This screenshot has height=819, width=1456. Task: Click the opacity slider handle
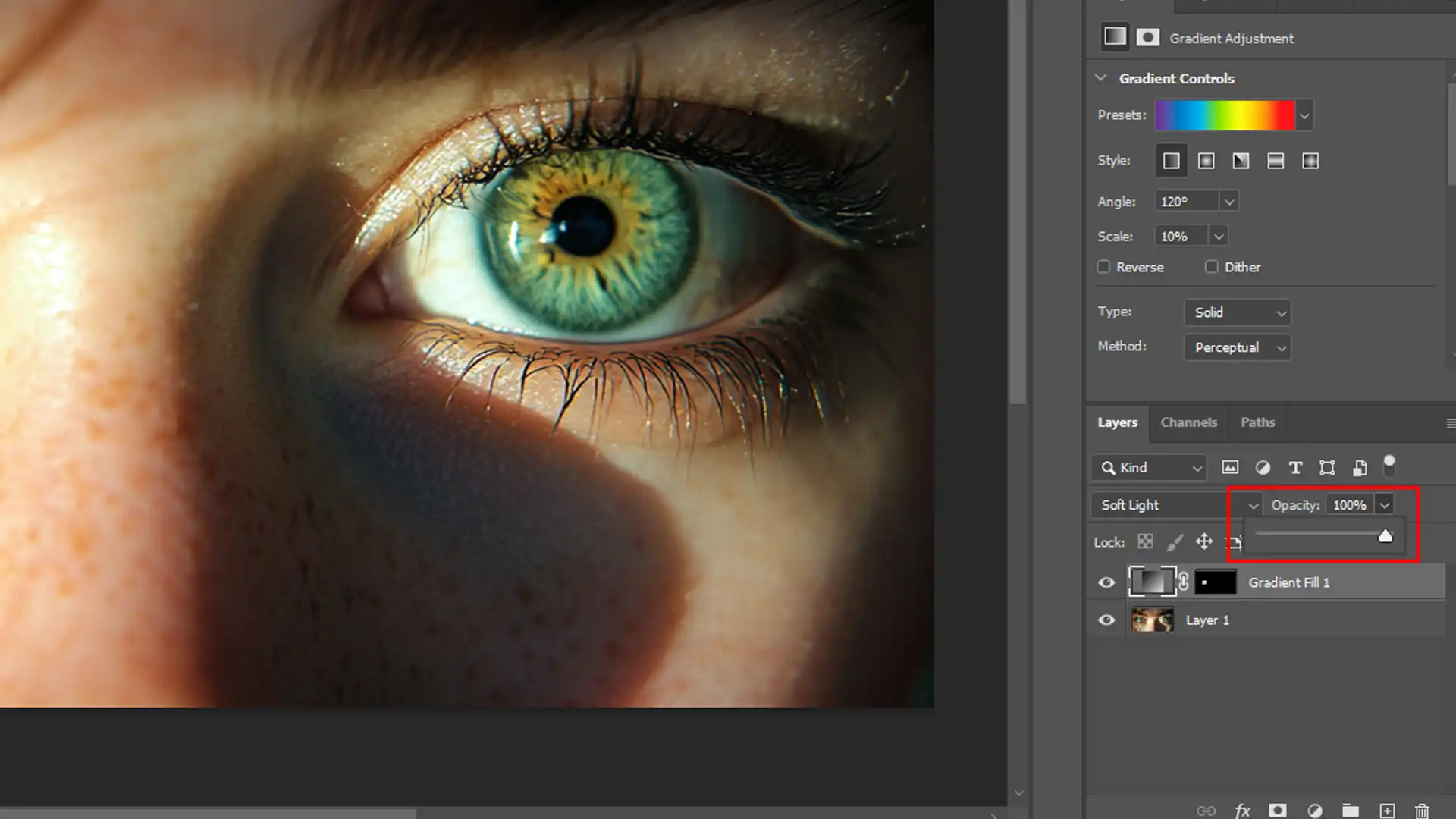(x=1385, y=537)
